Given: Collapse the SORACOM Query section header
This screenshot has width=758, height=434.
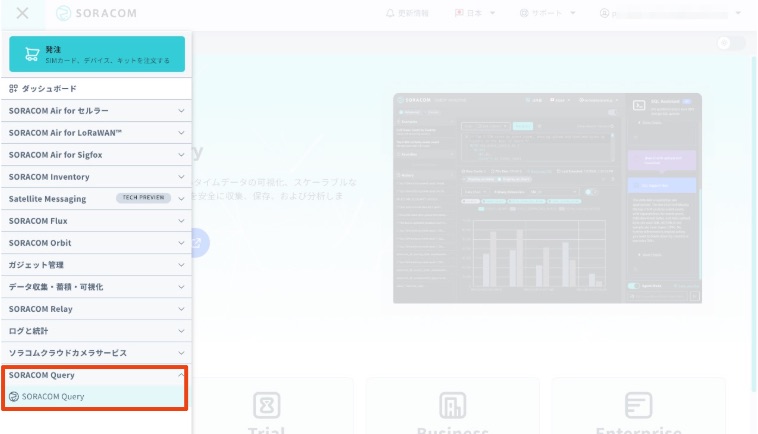Looking at the screenshot, I should (x=95, y=375).
